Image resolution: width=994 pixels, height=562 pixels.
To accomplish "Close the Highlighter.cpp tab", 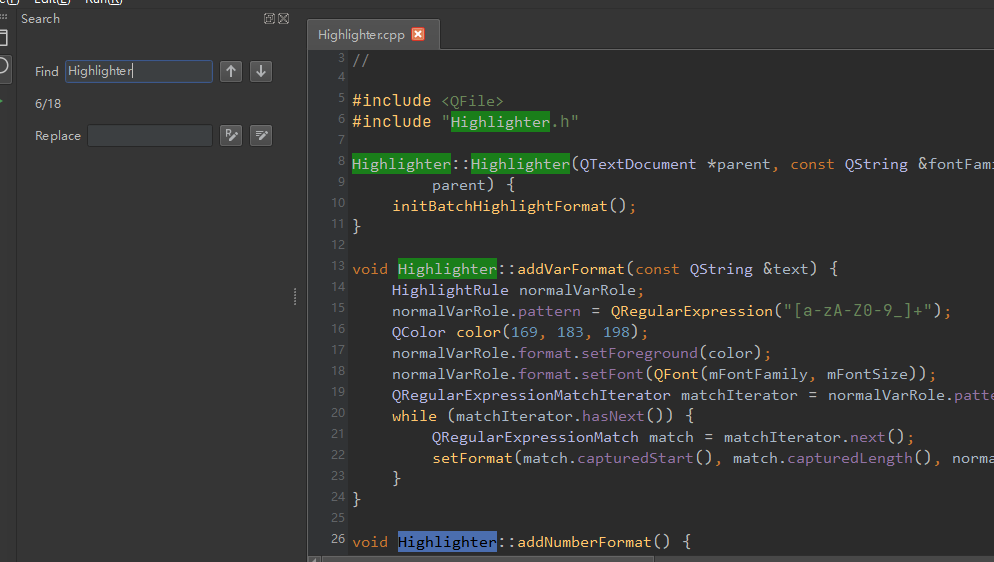I will (x=418, y=34).
